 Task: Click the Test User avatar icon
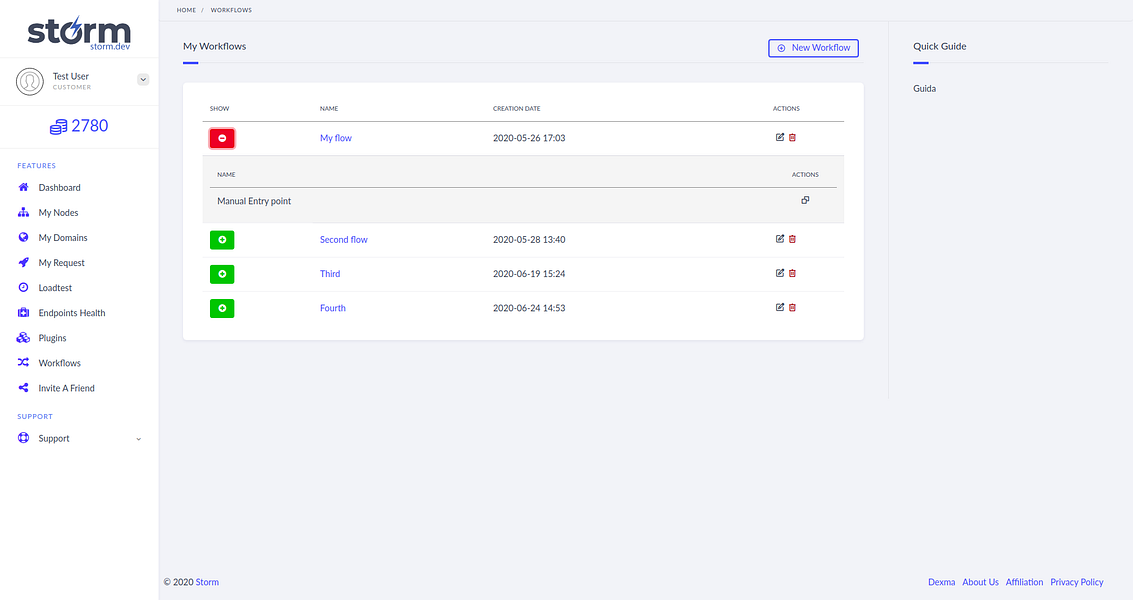[x=30, y=82]
